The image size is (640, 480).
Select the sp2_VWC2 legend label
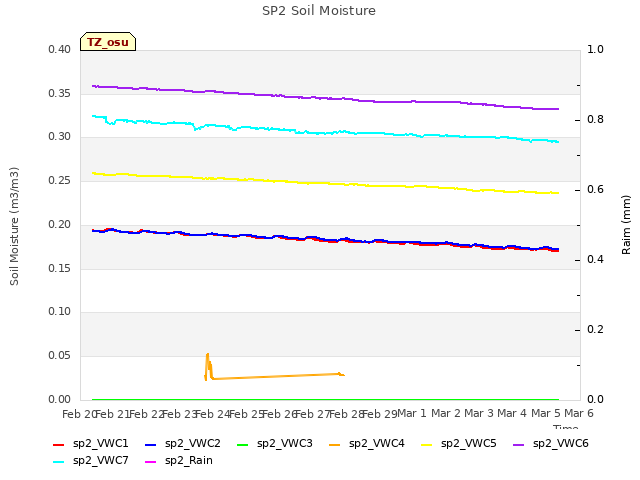193,444
